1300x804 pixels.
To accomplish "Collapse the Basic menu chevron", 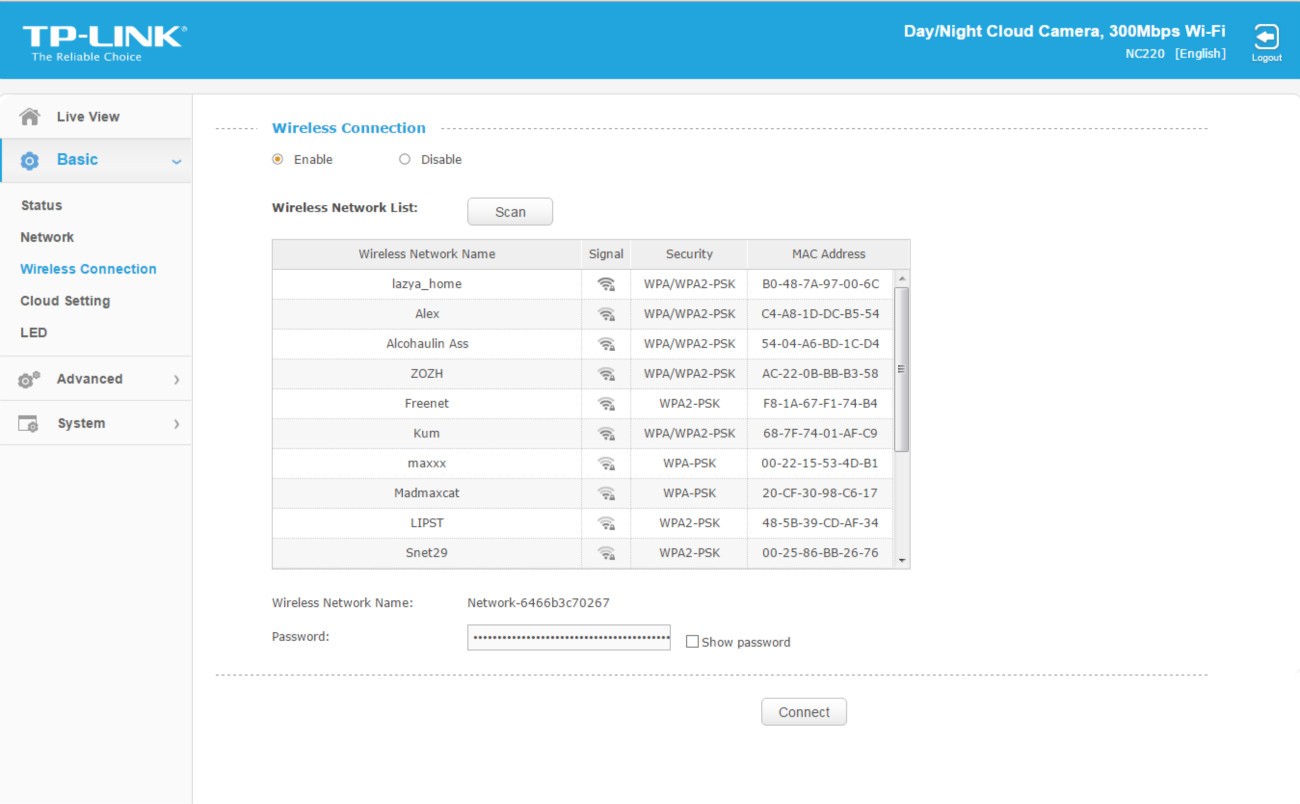I will coord(177,161).
